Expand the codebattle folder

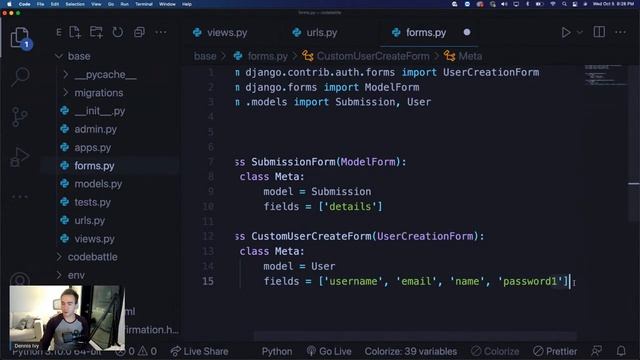click(x=92, y=257)
